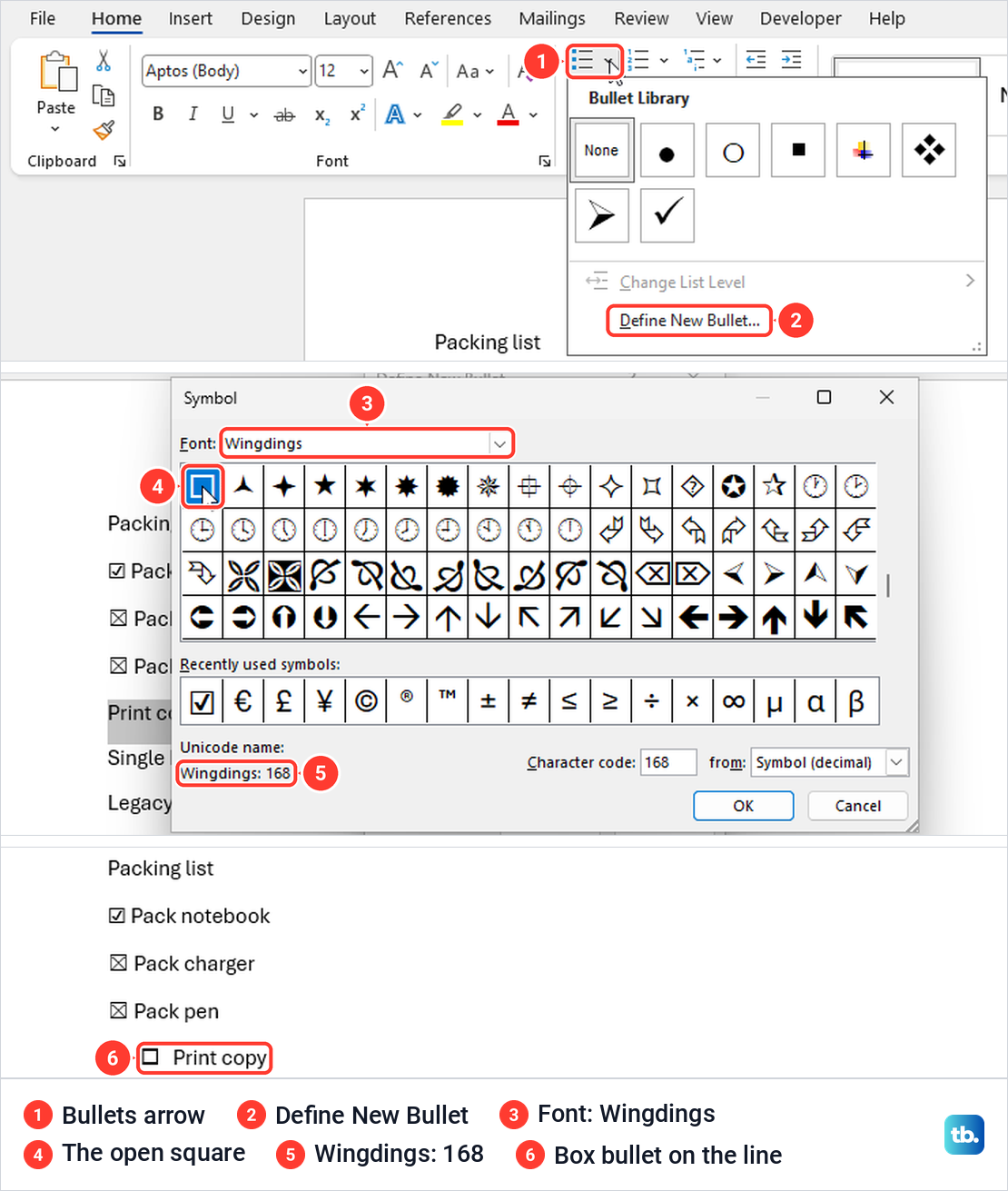Pick the infinity recently used symbol
The width and height of the screenshot is (1008, 1191).
coord(734,701)
